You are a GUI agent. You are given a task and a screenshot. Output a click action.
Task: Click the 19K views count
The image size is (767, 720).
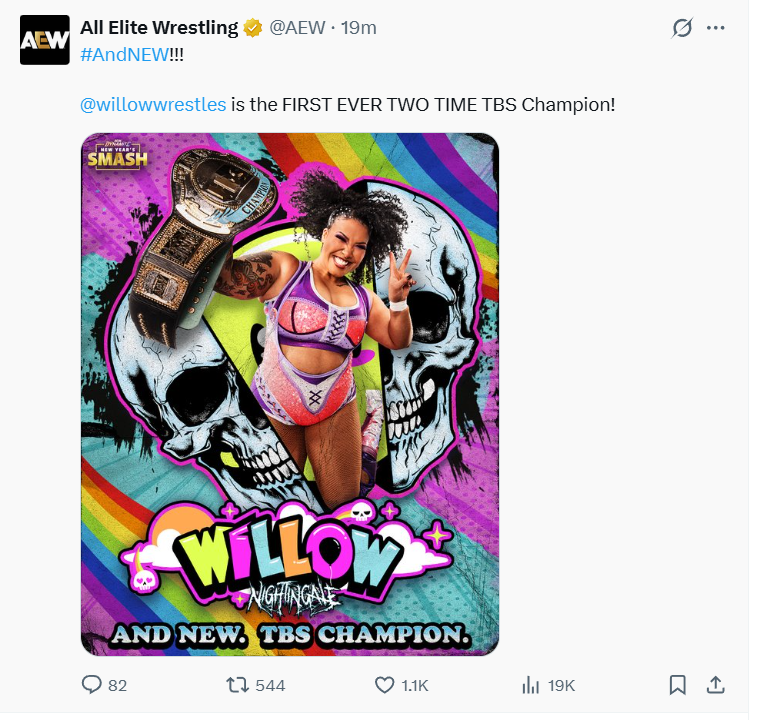coord(562,686)
